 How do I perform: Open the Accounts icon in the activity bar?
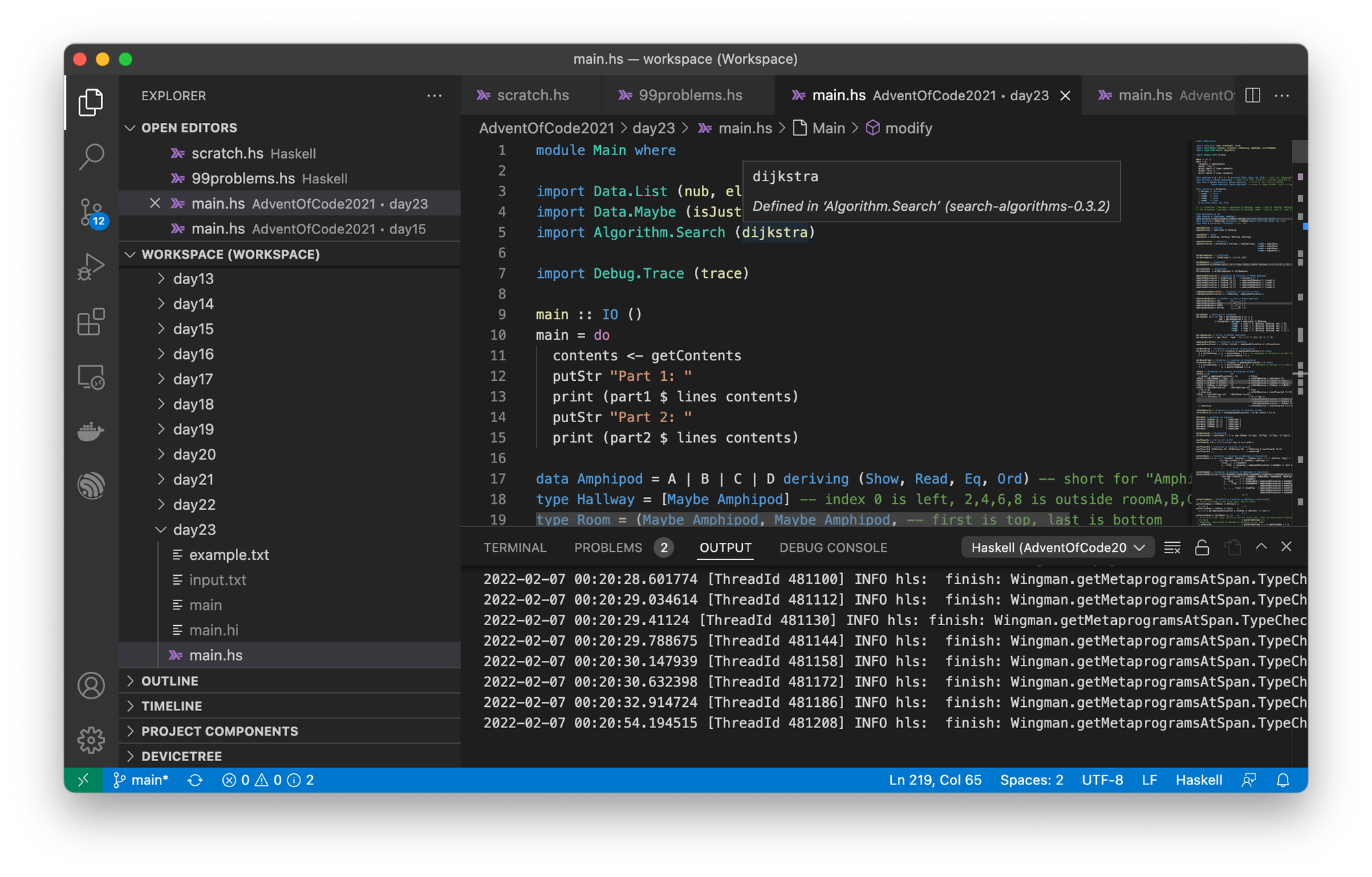tap(91, 685)
